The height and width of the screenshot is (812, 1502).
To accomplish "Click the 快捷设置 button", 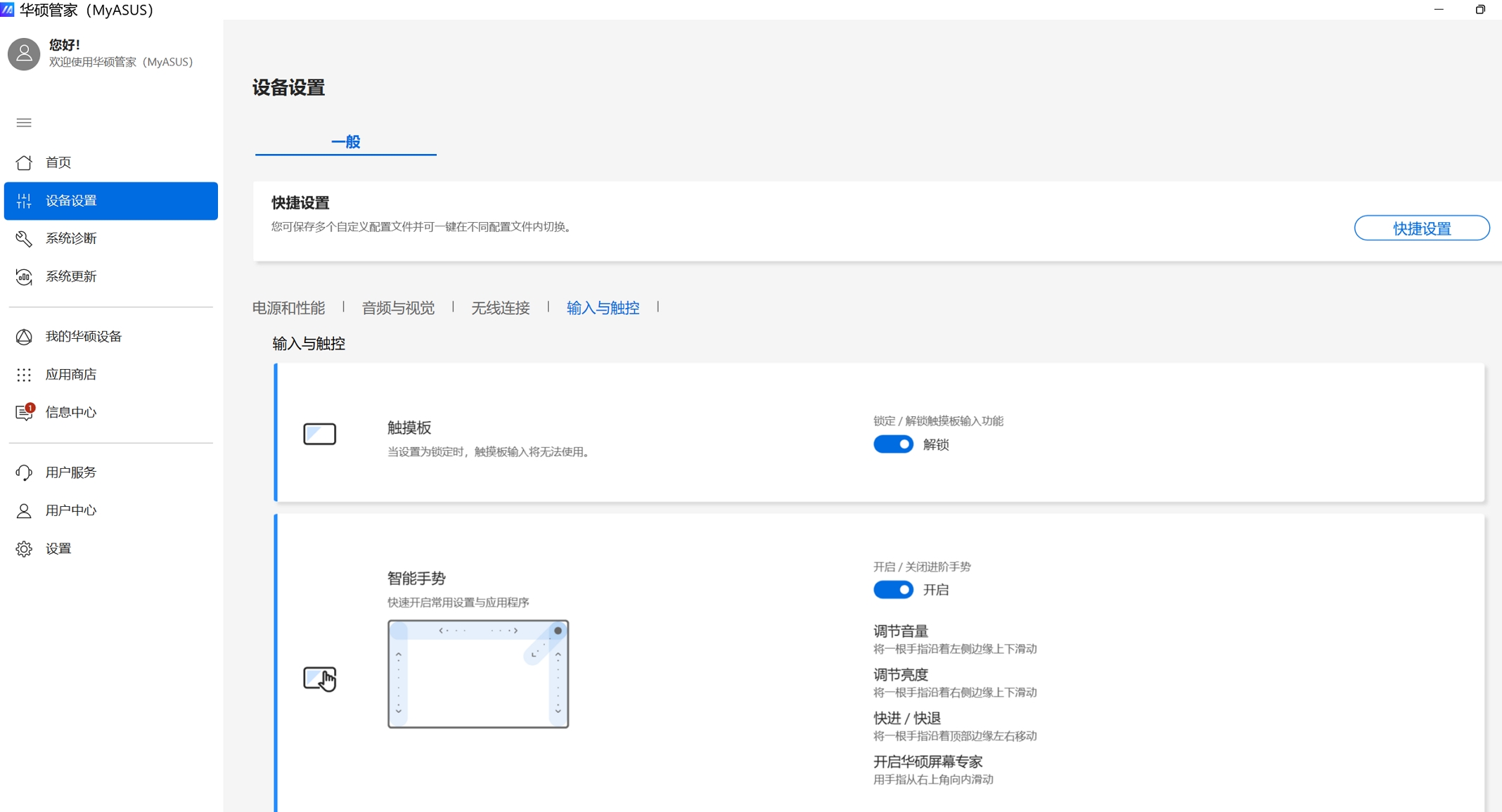I will [1421, 228].
